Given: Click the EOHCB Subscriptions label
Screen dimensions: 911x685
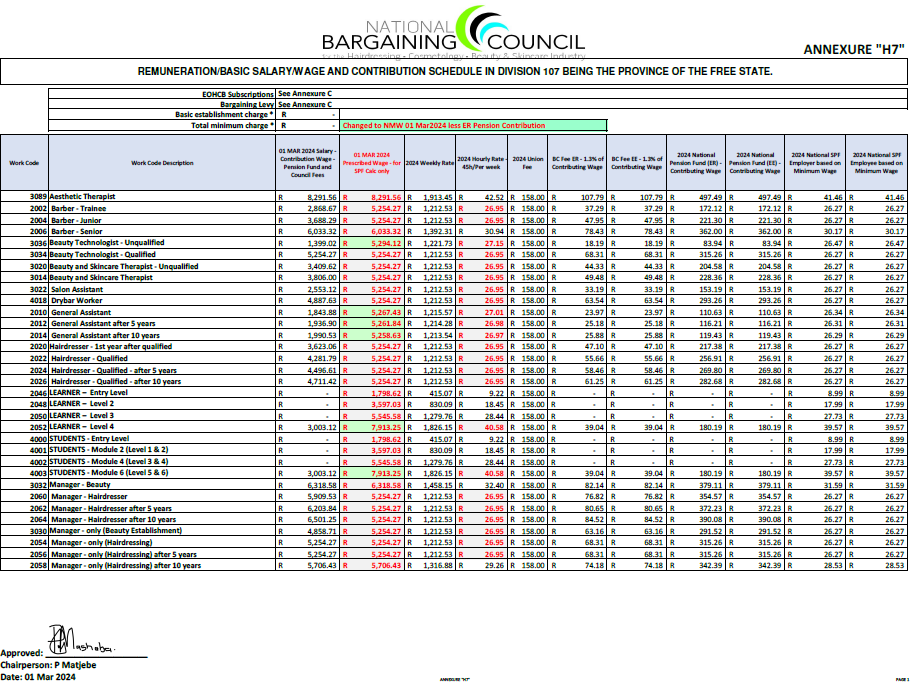Looking at the screenshot, I should pos(238,94).
